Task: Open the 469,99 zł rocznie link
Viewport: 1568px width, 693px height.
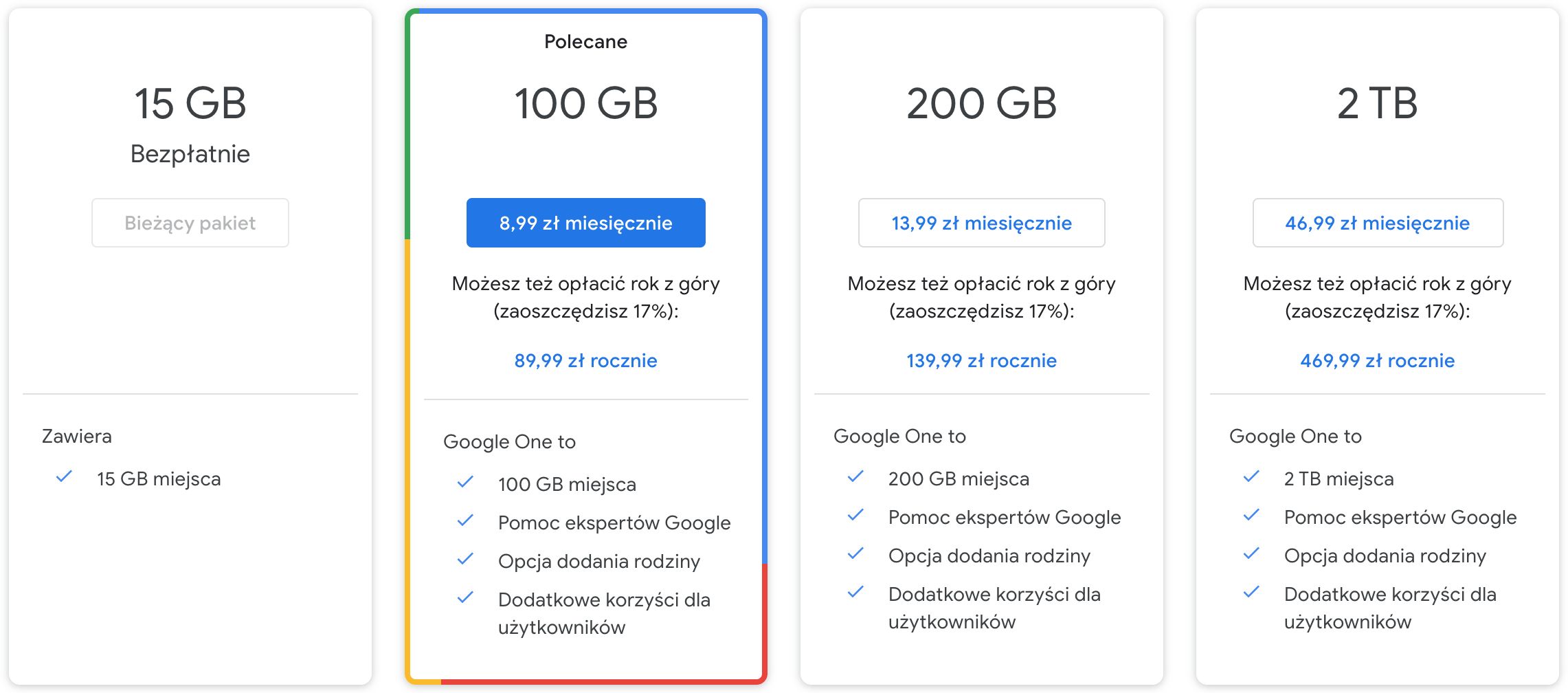Action: (x=1377, y=360)
